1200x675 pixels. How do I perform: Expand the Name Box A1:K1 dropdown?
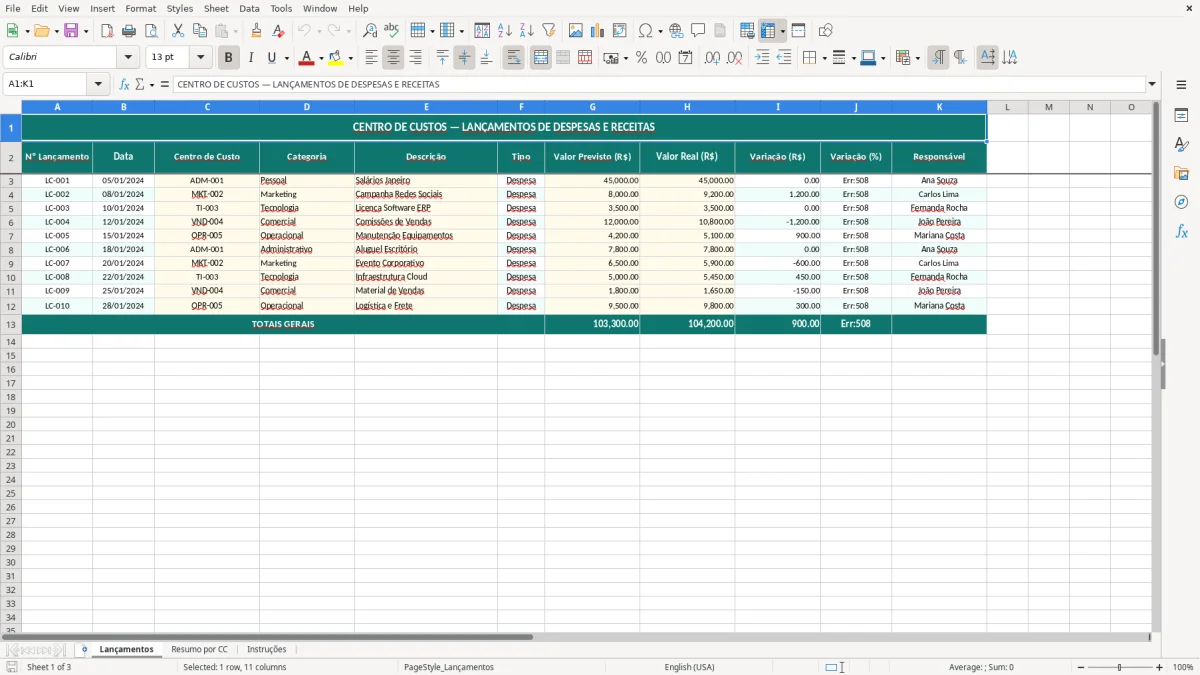pyautogui.click(x=99, y=84)
